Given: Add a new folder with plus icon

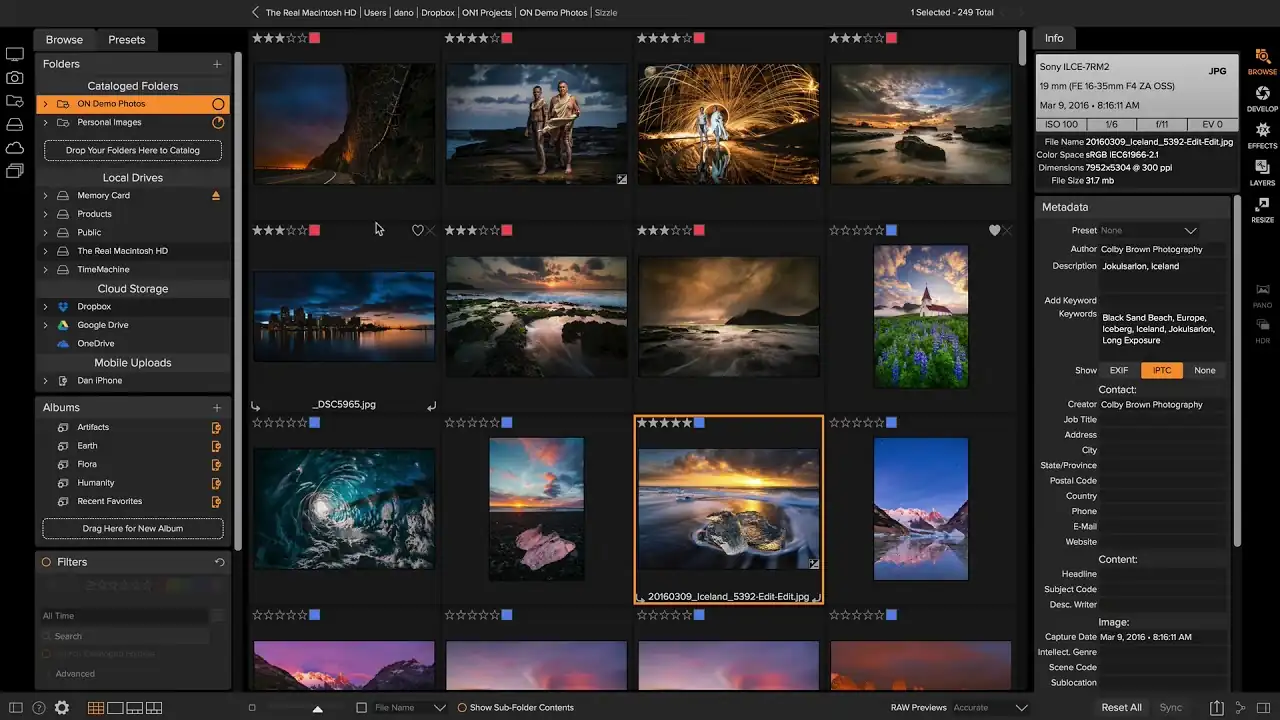Looking at the screenshot, I should tap(217, 64).
